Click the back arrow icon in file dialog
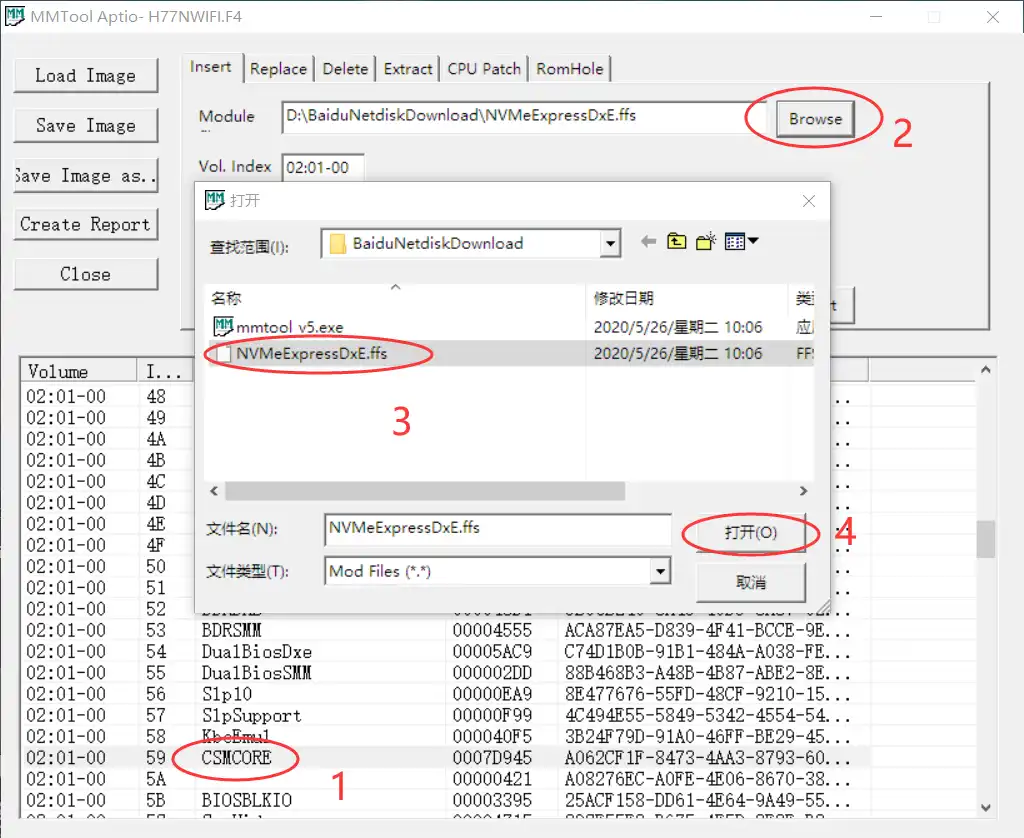The width and height of the screenshot is (1024, 838). coord(648,241)
